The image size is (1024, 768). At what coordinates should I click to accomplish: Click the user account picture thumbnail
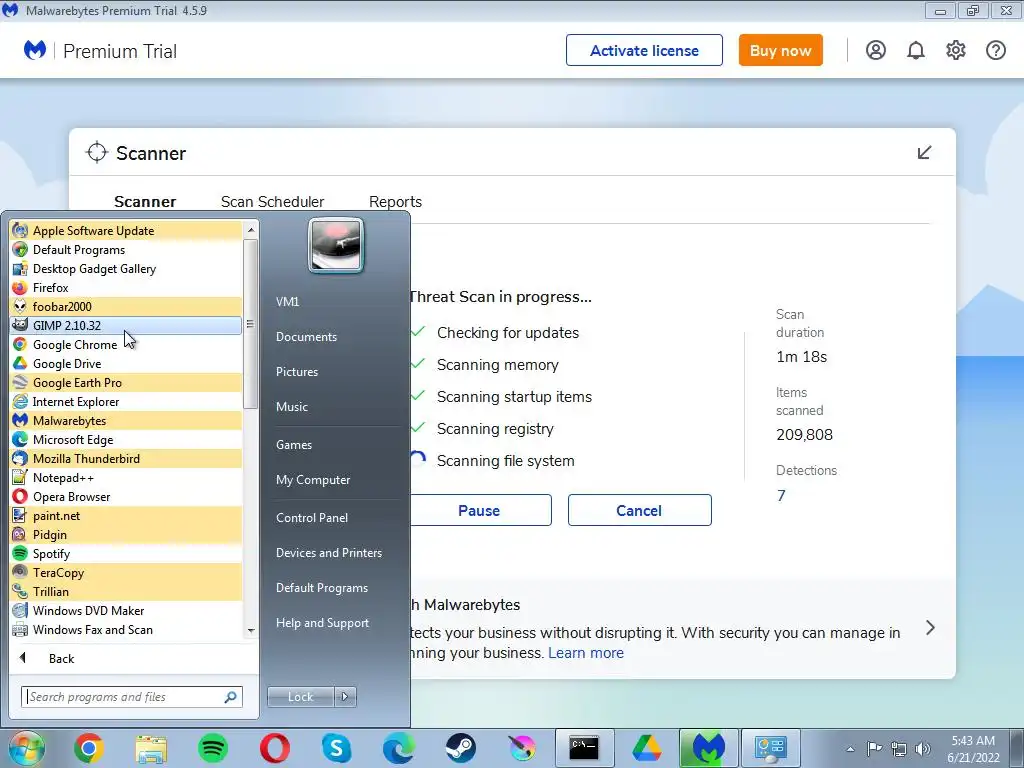click(336, 245)
